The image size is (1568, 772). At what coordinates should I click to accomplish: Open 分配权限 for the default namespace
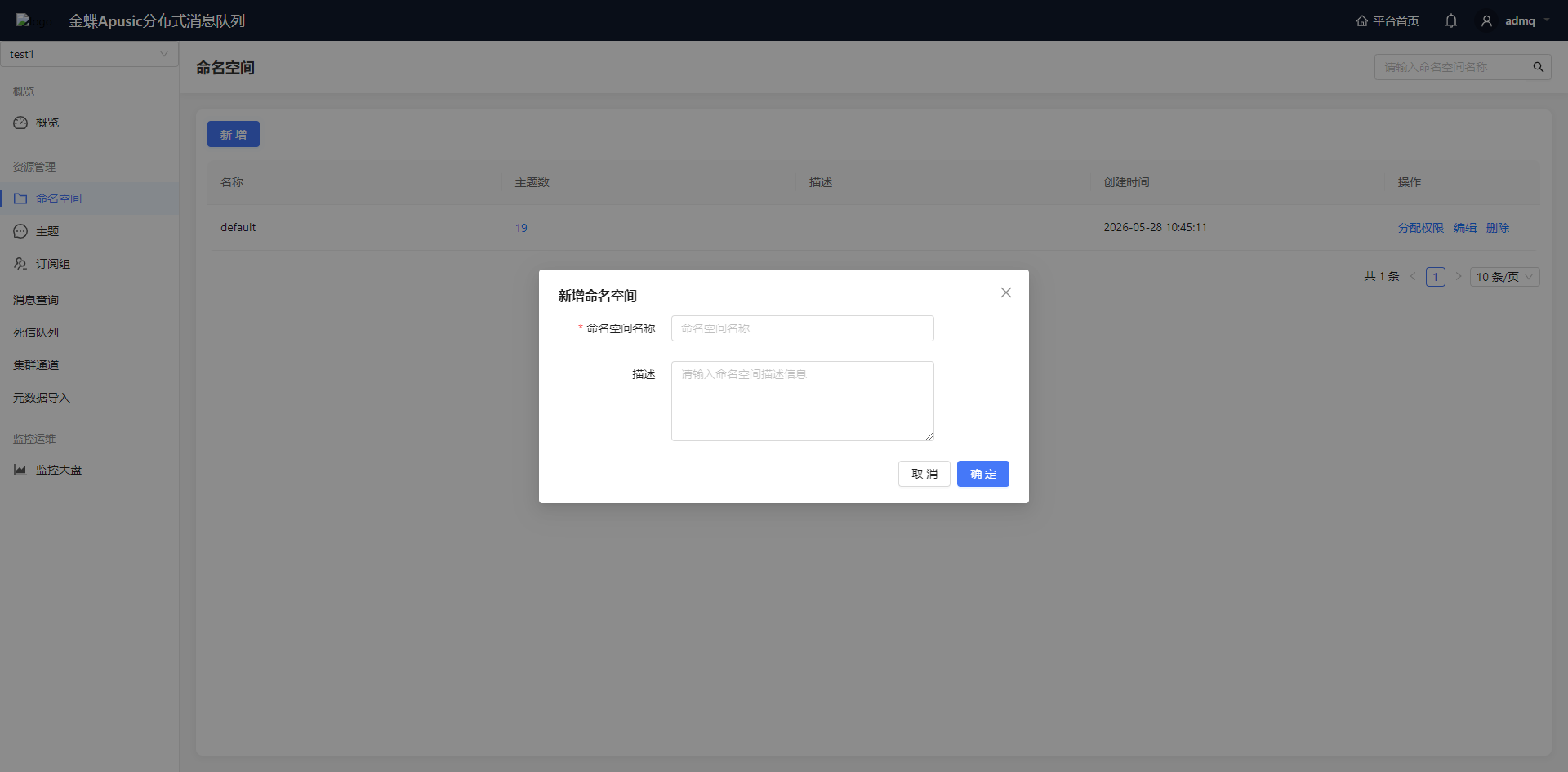(x=1421, y=228)
